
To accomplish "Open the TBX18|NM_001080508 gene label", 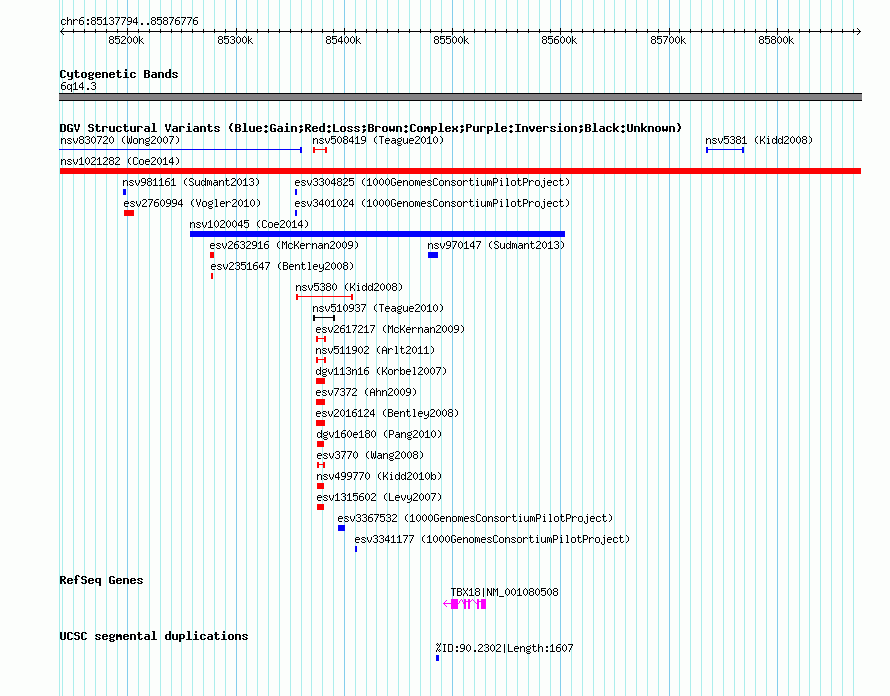I will click(505, 592).
